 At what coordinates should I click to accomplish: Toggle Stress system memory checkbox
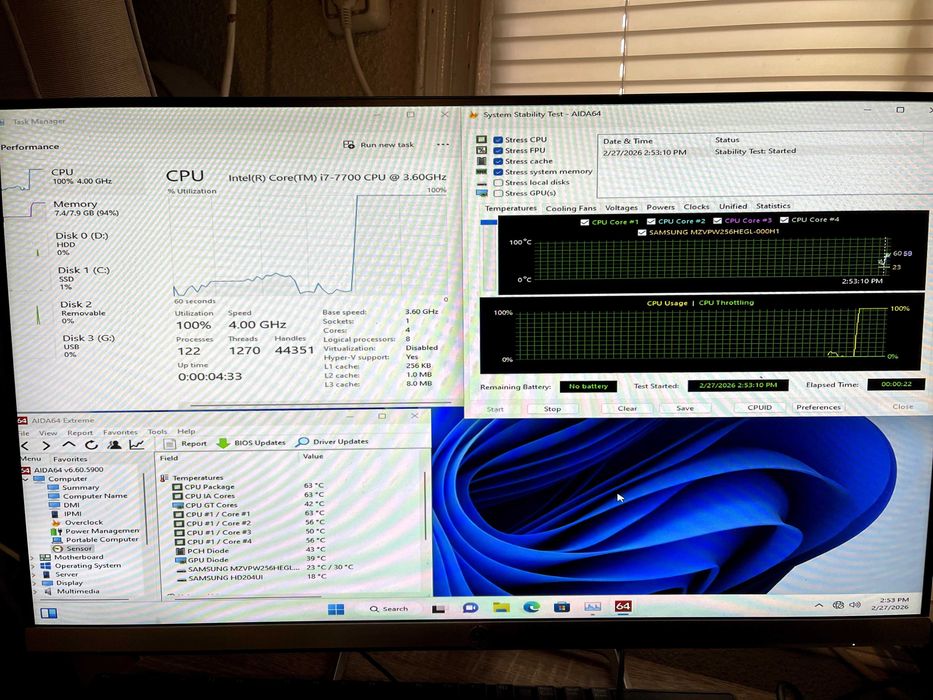(498, 172)
